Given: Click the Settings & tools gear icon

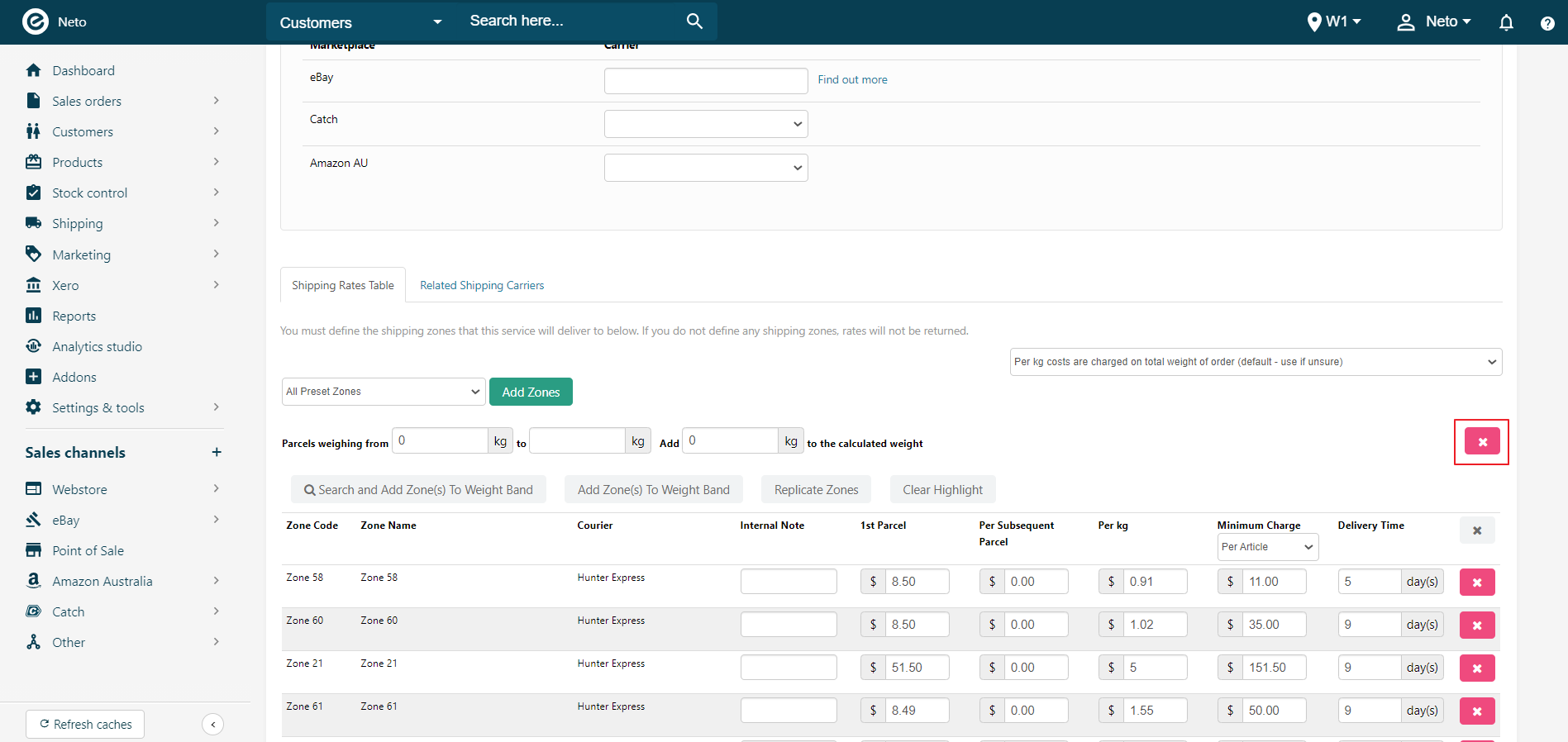Looking at the screenshot, I should point(33,407).
